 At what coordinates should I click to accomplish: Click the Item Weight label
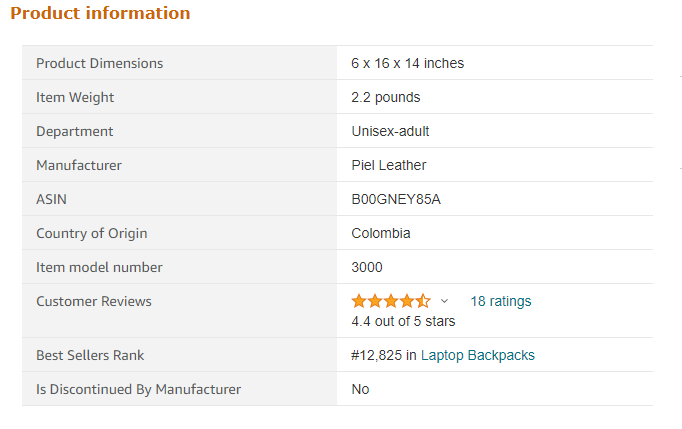point(75,97)
